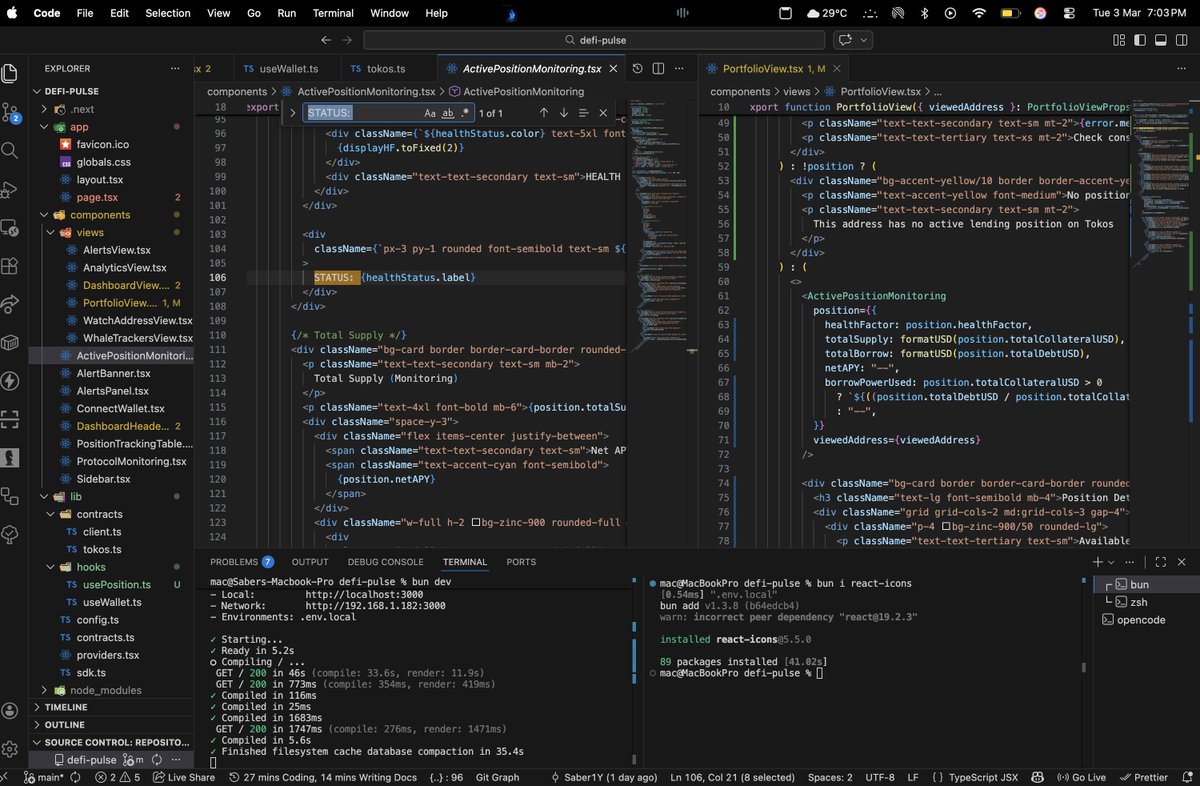Screen dimensions: 1200x786
Task: Click main branch indicator in status bar
Action: tap(45, 777)
